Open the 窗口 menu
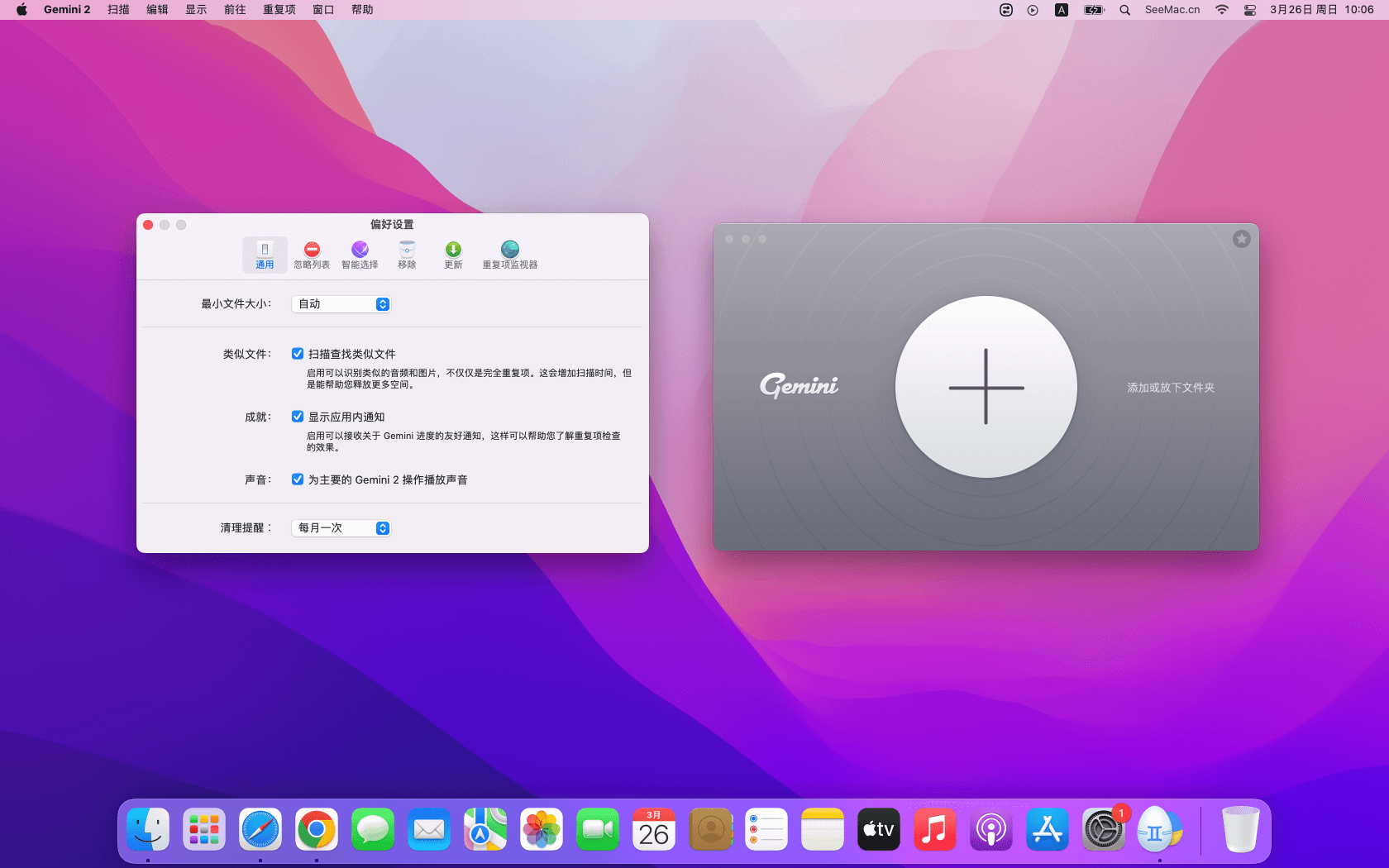The image size is (1389, 868). click(x=323, y=10)
